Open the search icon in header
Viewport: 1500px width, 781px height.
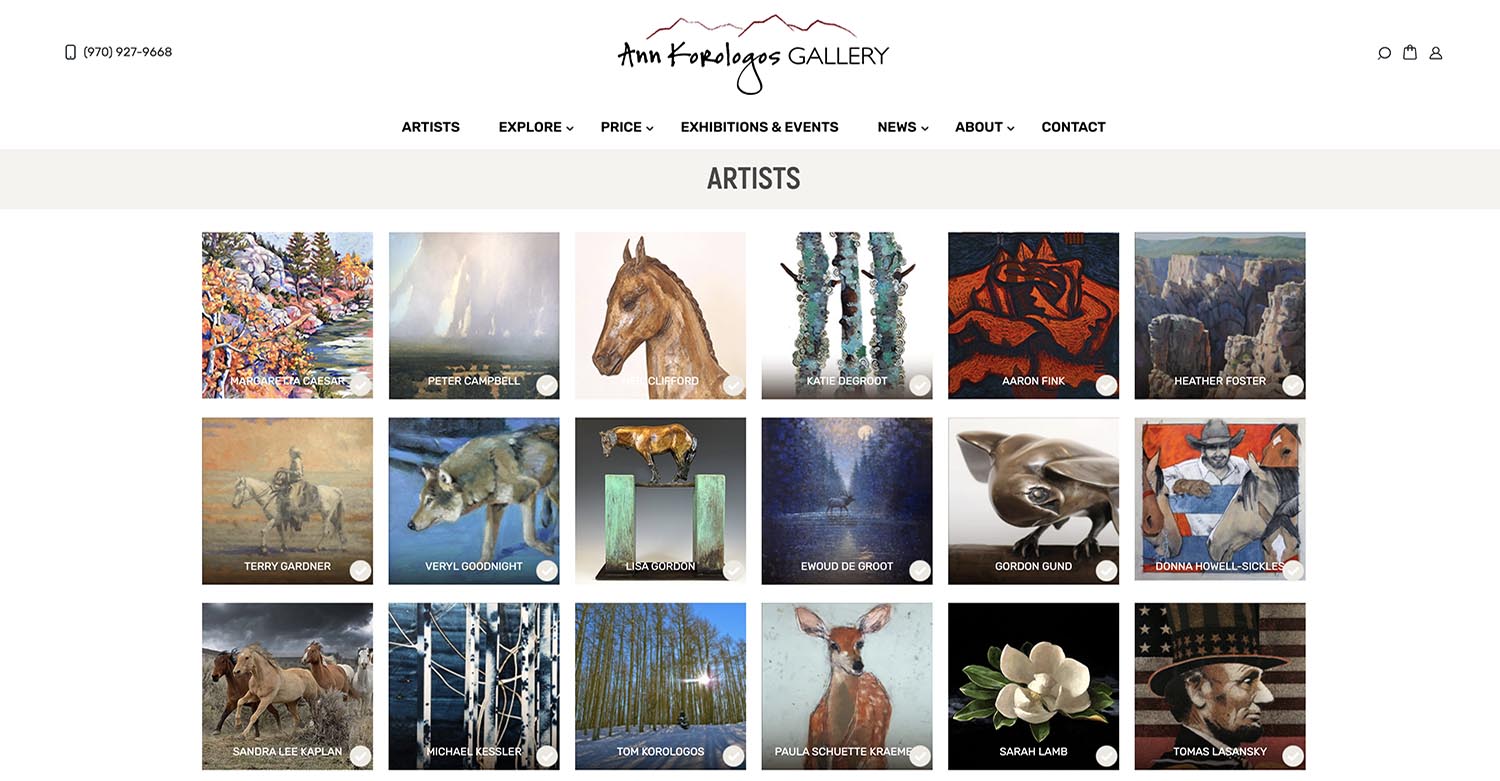[1384, 53]
